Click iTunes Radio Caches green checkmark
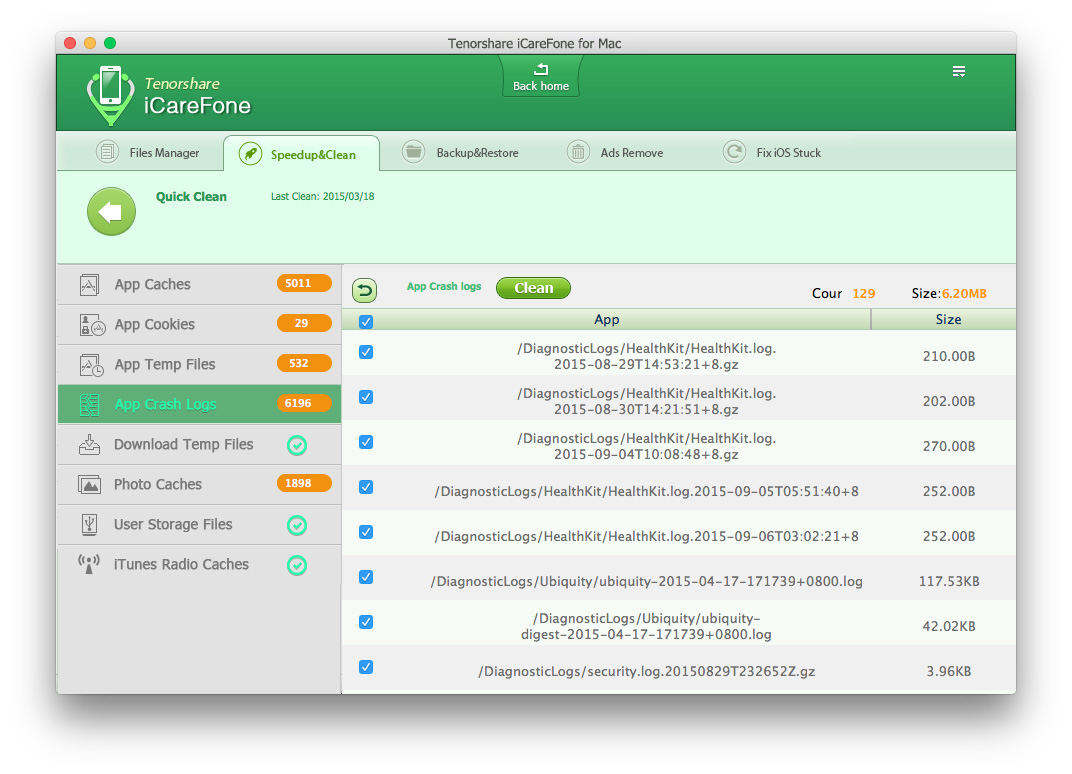1072x774 pixels. (x=297, y=565)
